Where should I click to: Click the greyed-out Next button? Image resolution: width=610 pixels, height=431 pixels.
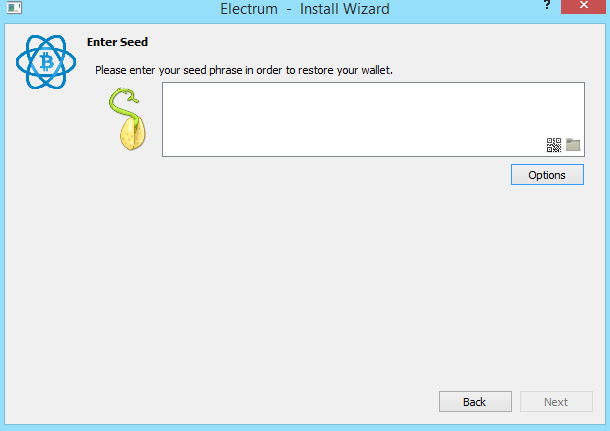click(556, 401)
